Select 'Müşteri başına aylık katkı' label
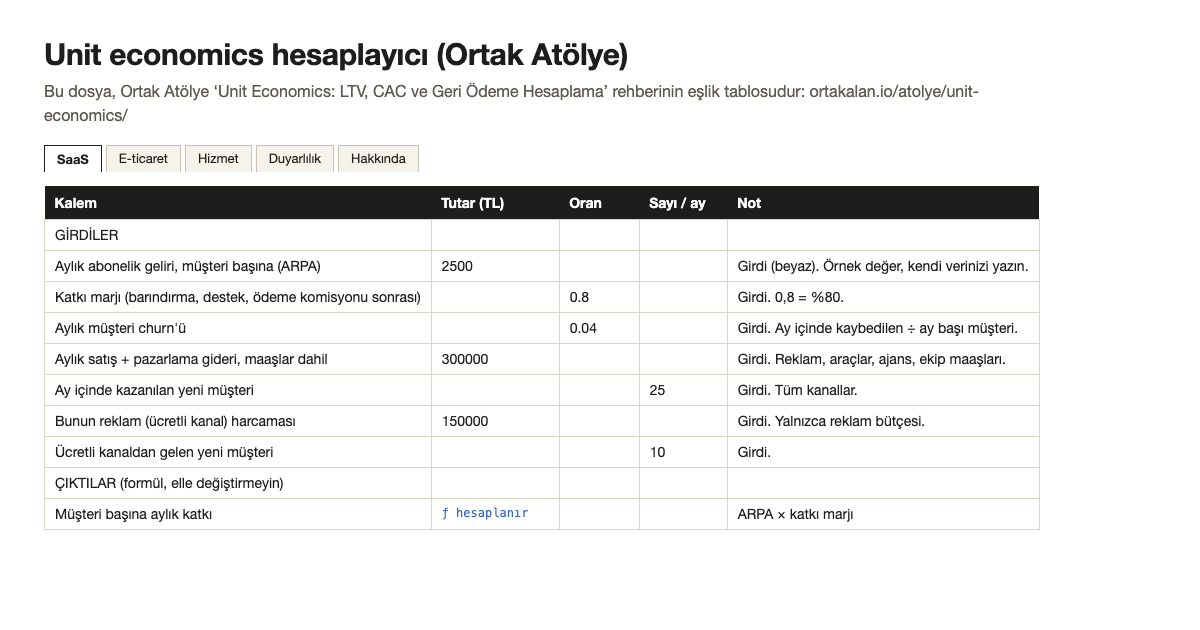 point(134,514)
